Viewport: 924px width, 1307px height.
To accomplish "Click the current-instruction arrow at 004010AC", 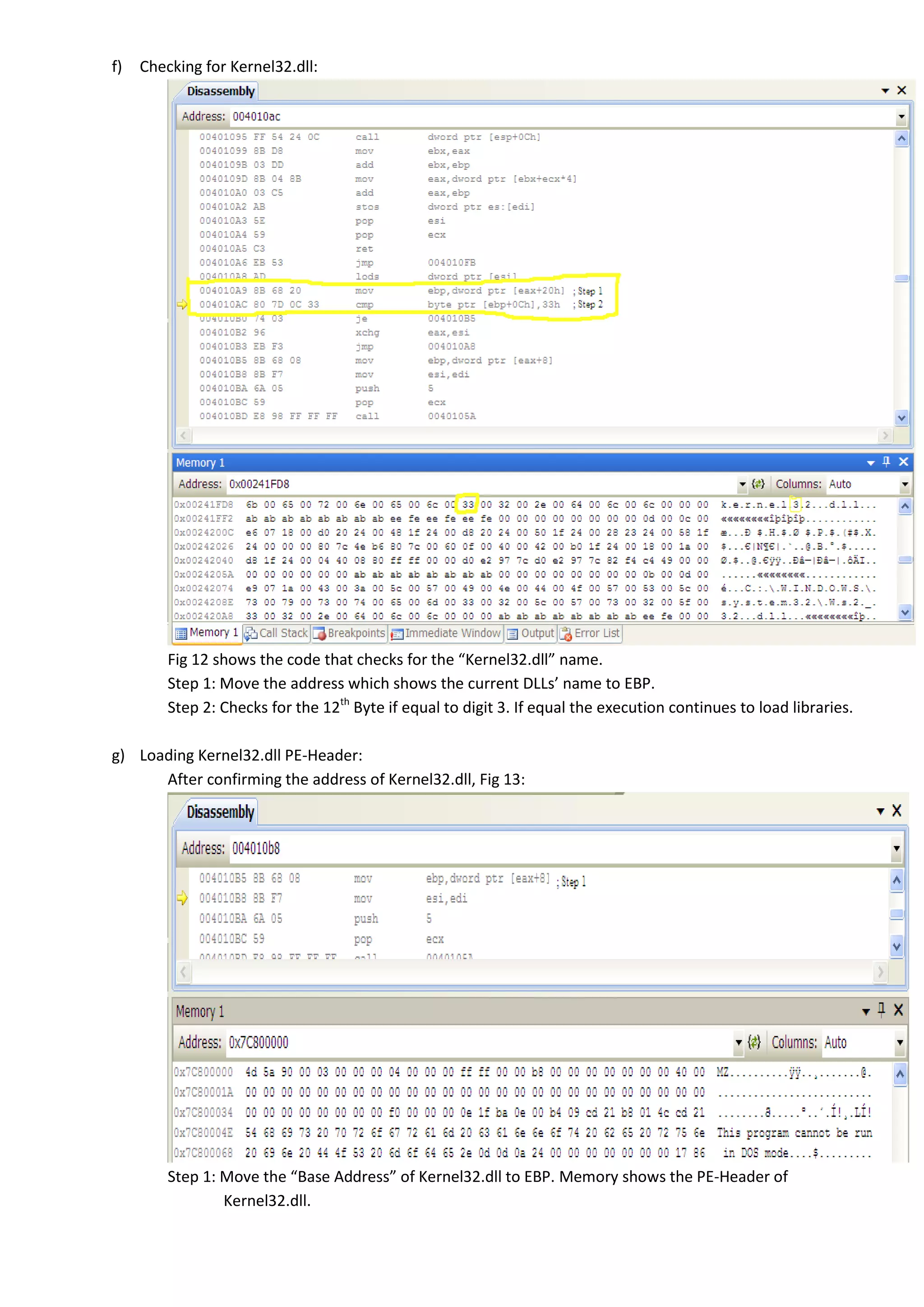I will click(182, 305).
